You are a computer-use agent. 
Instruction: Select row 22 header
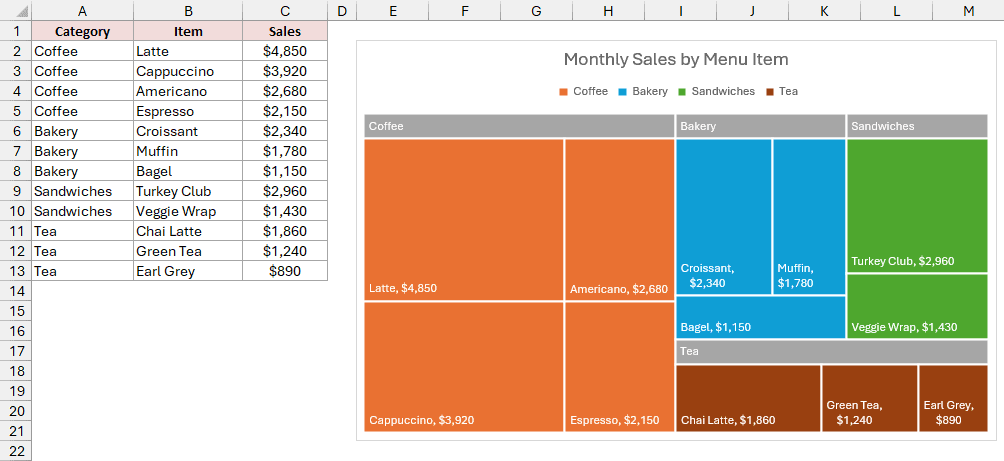[x=15, y=451]
